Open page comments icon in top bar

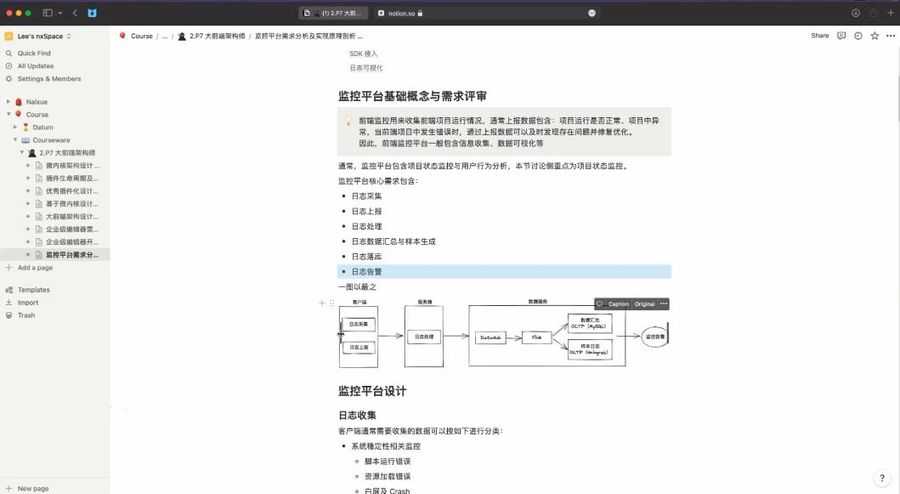841,36
